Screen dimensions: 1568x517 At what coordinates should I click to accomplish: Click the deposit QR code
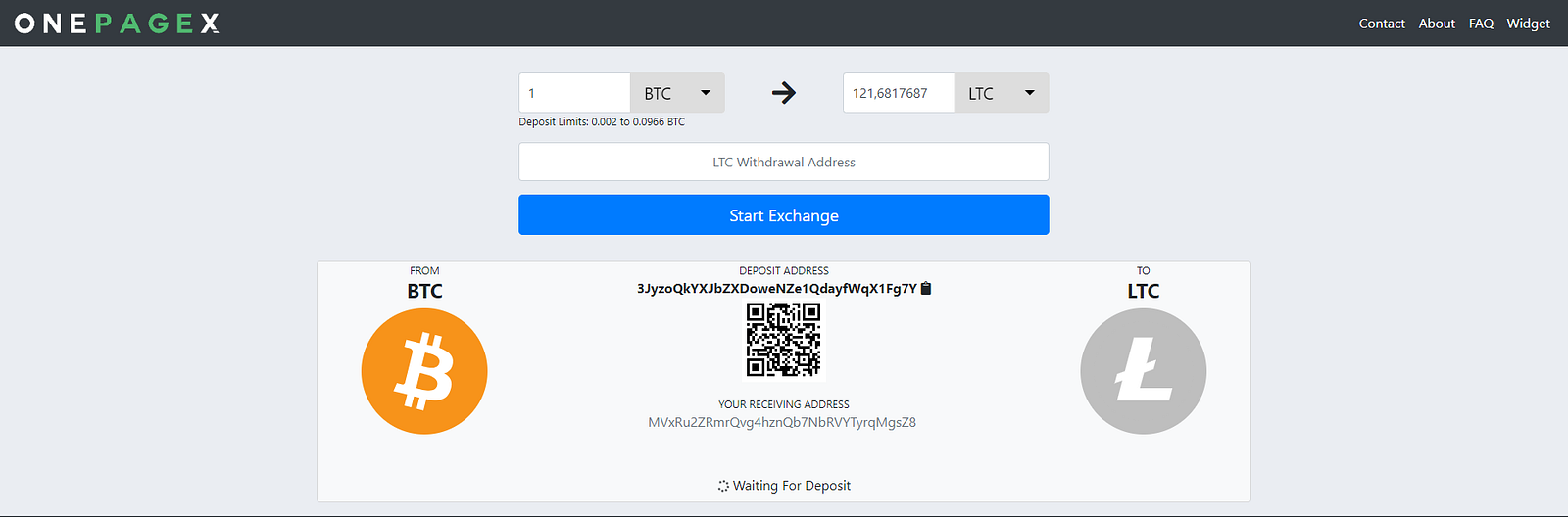[x=784, y=340]
